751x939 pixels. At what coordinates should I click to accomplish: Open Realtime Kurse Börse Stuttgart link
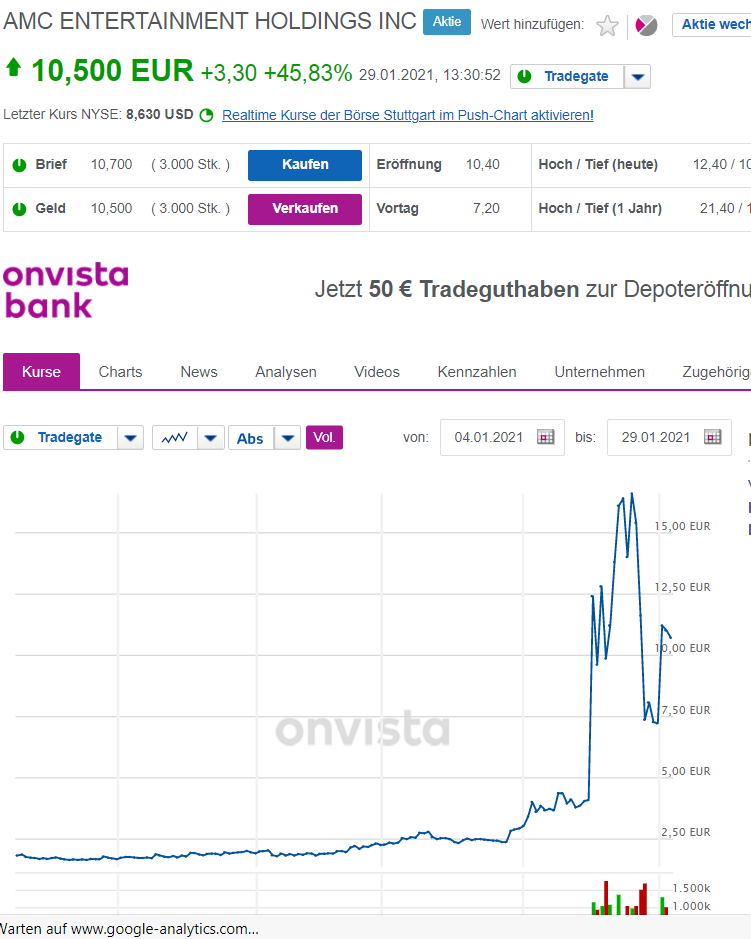point(408,115)
